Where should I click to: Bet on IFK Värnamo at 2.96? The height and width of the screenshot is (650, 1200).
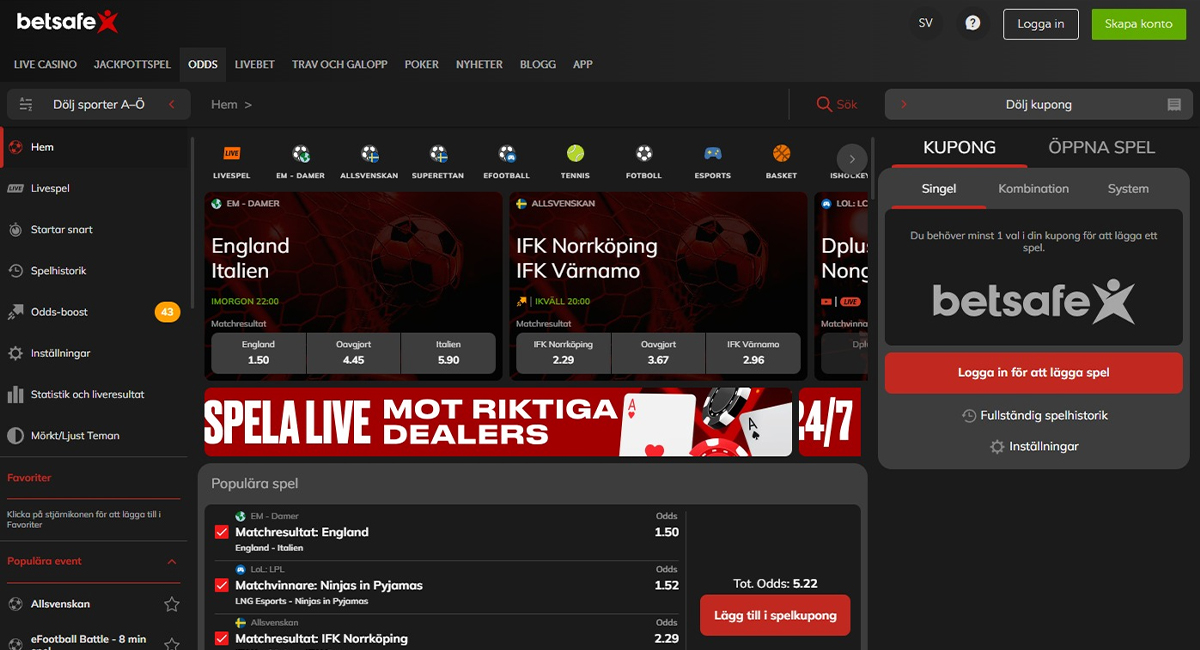click(753, 353)
